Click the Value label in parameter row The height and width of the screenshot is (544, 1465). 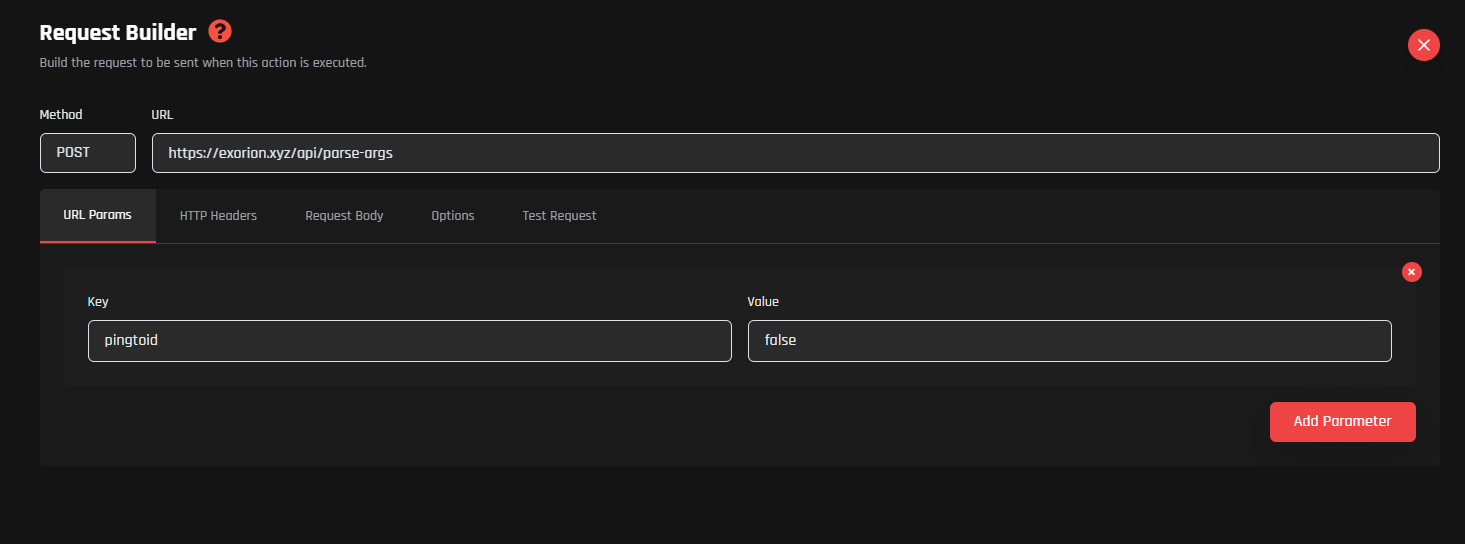tap(763, 301)
